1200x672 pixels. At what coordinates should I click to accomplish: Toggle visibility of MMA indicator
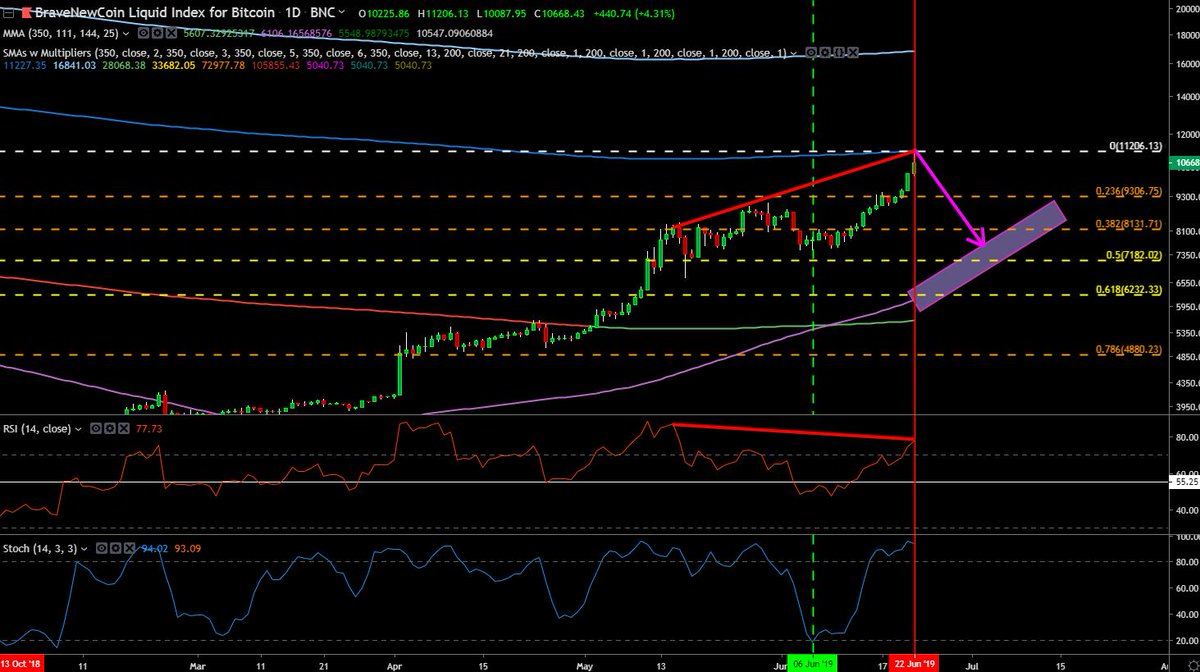point(143,33)
